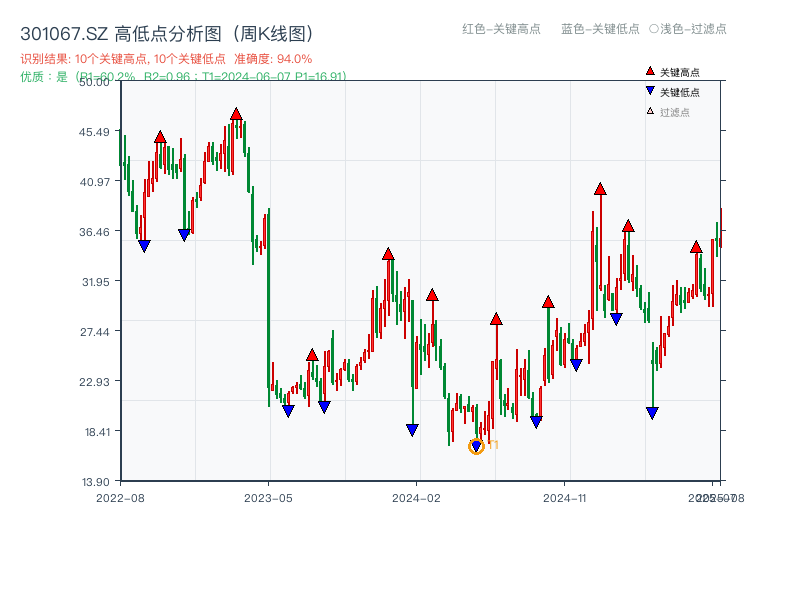Click the red key-high marker near 40 after 2024-11
This screenshot has width=800, height=600.
[x=600, y=189]
